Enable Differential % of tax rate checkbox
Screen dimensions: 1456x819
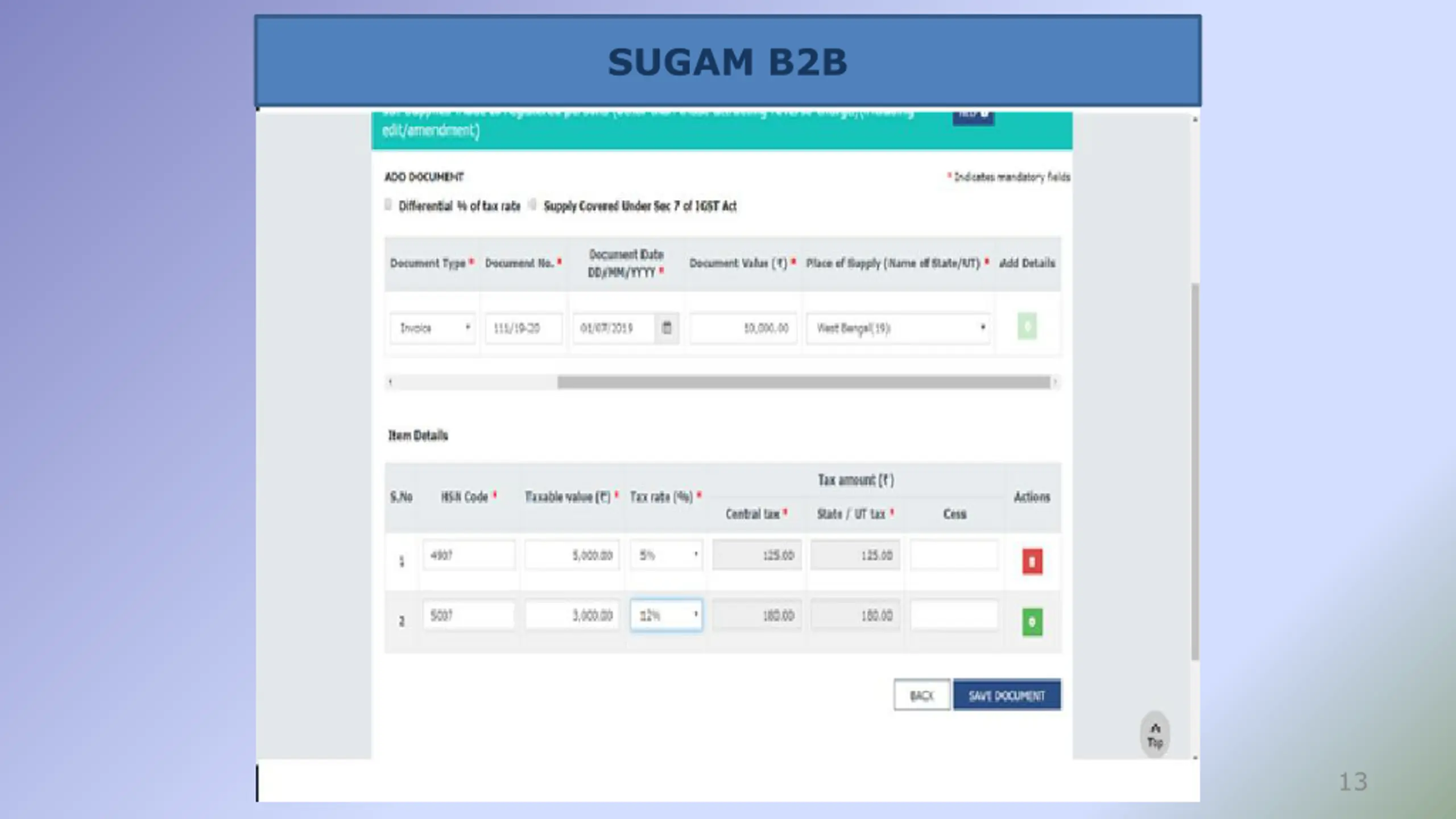coord(388,205)
